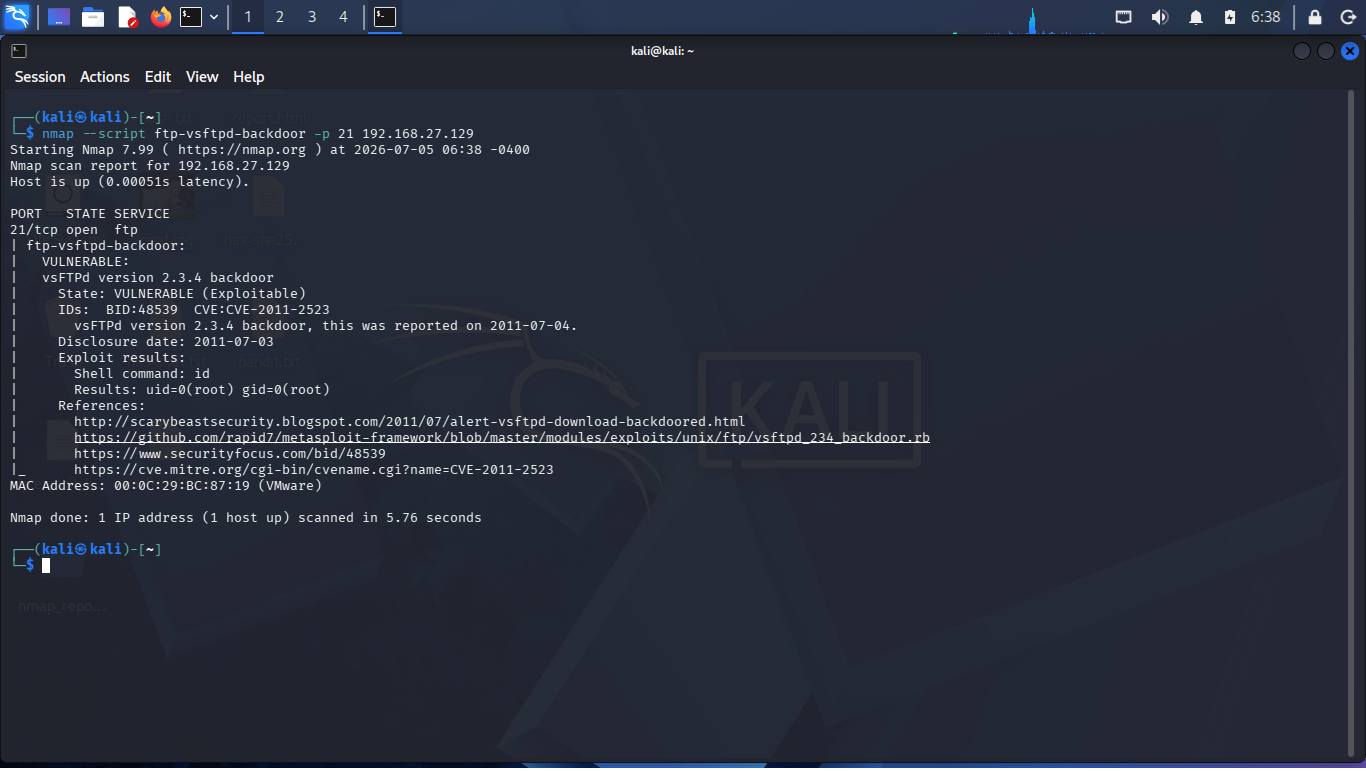Viewport: 1366px width, 771px height.
Task: Open a new terminal from the panel launcher
Action: tap(191, 17)
